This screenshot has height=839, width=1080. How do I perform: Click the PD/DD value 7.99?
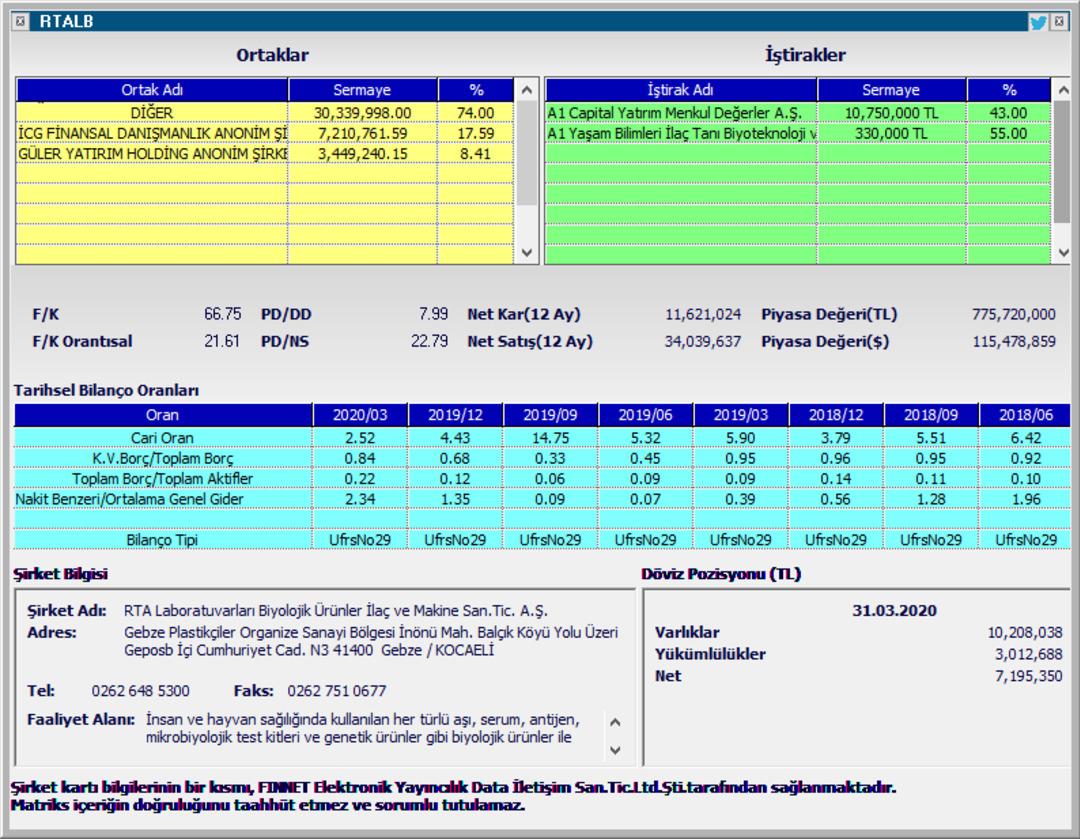point(433,314)
